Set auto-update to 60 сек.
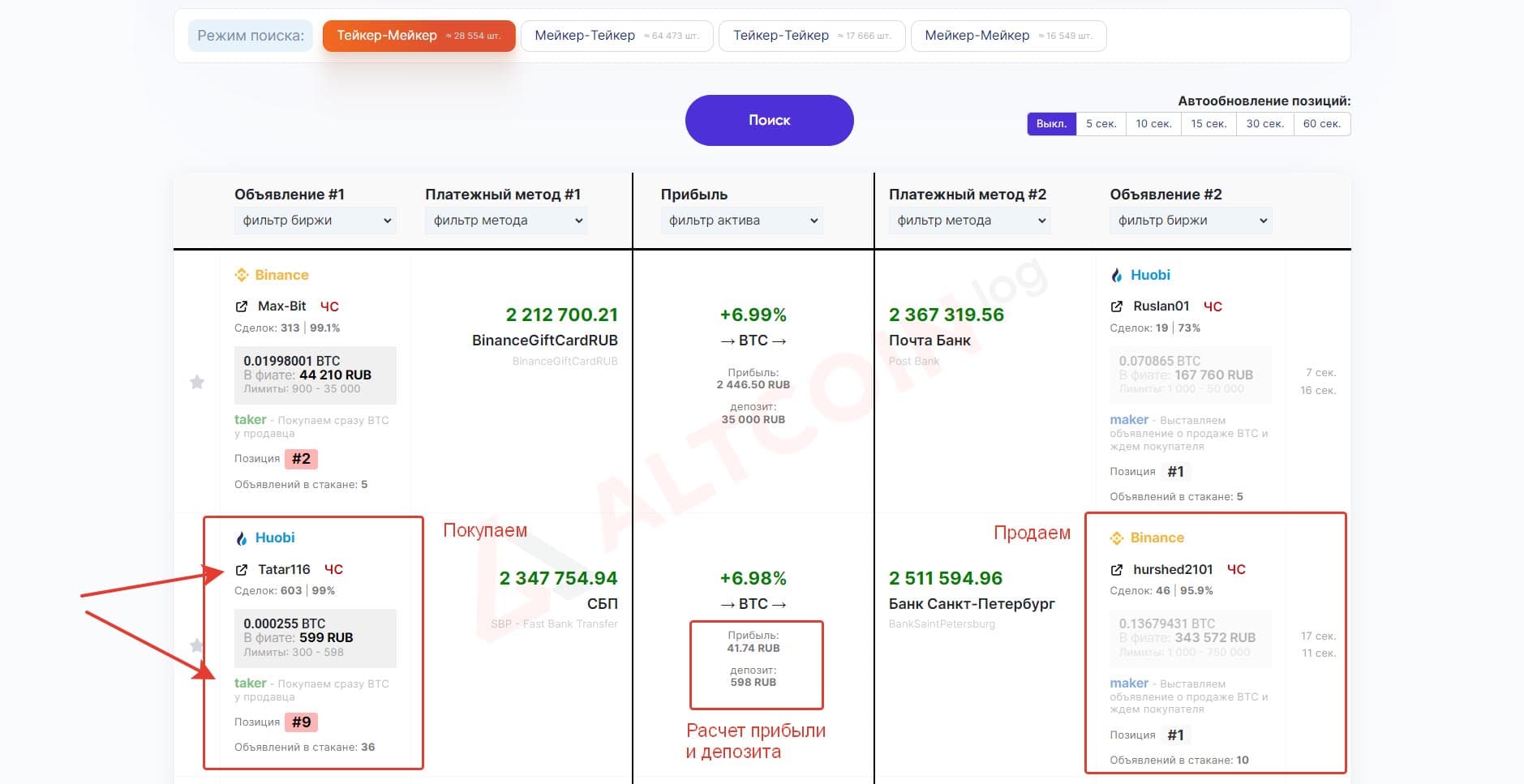The width and height of the screenshot is (1524, 784). tap(1322, 124)
